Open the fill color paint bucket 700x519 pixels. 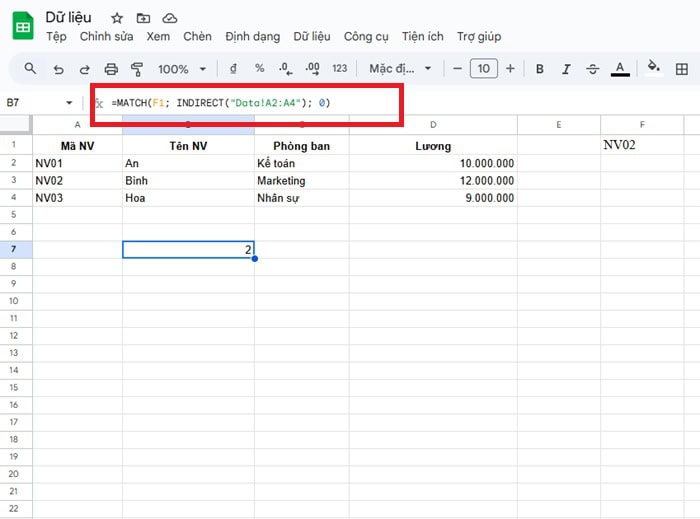pyautogui.click(x=653, y=69)
